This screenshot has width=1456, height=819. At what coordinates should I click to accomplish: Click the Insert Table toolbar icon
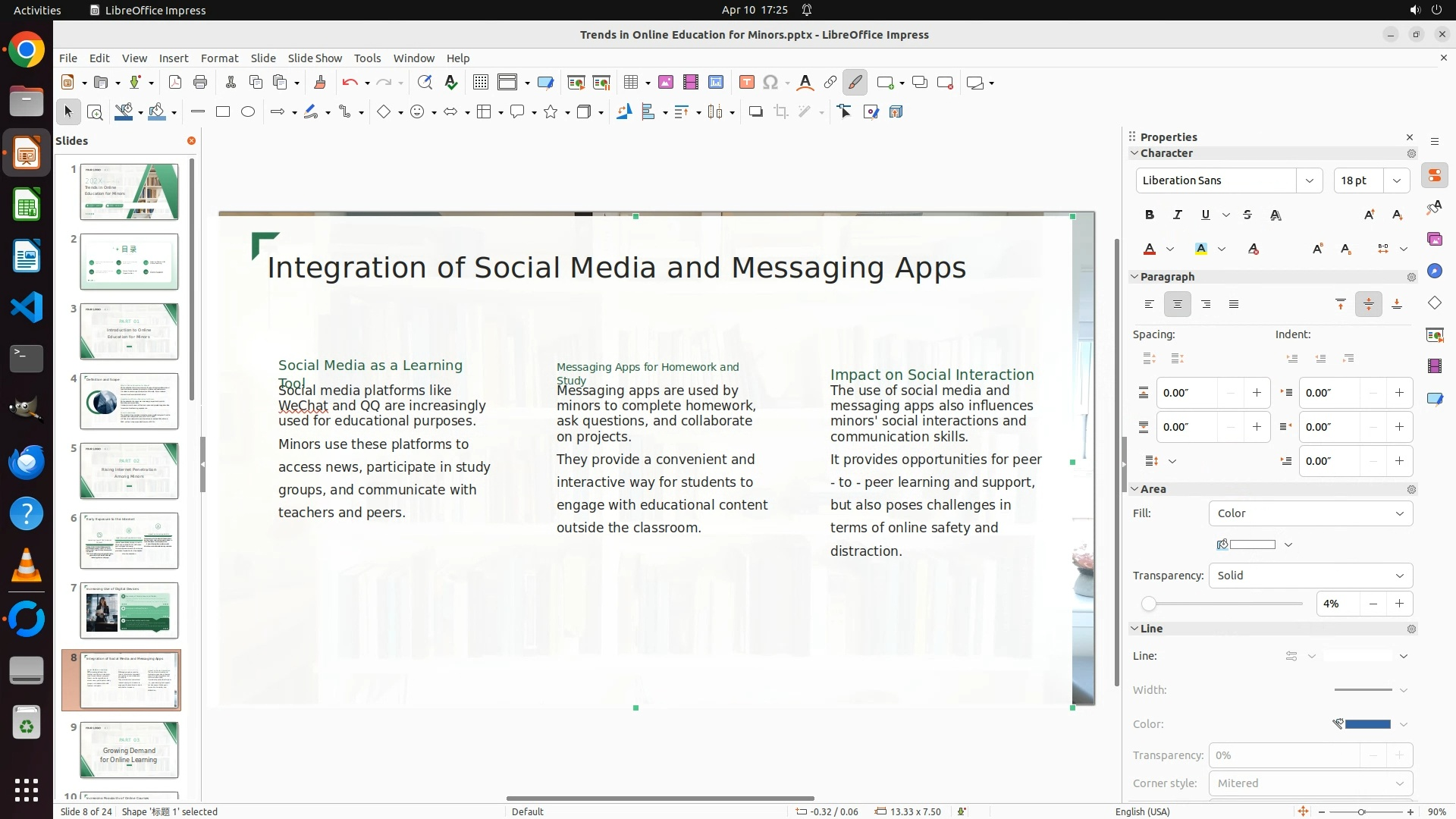630,83
